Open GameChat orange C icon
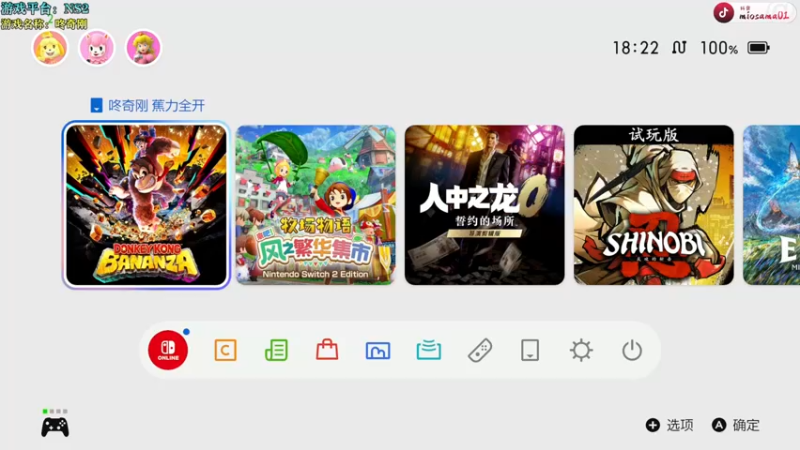 pyautogui.click(x=225, y=351)
